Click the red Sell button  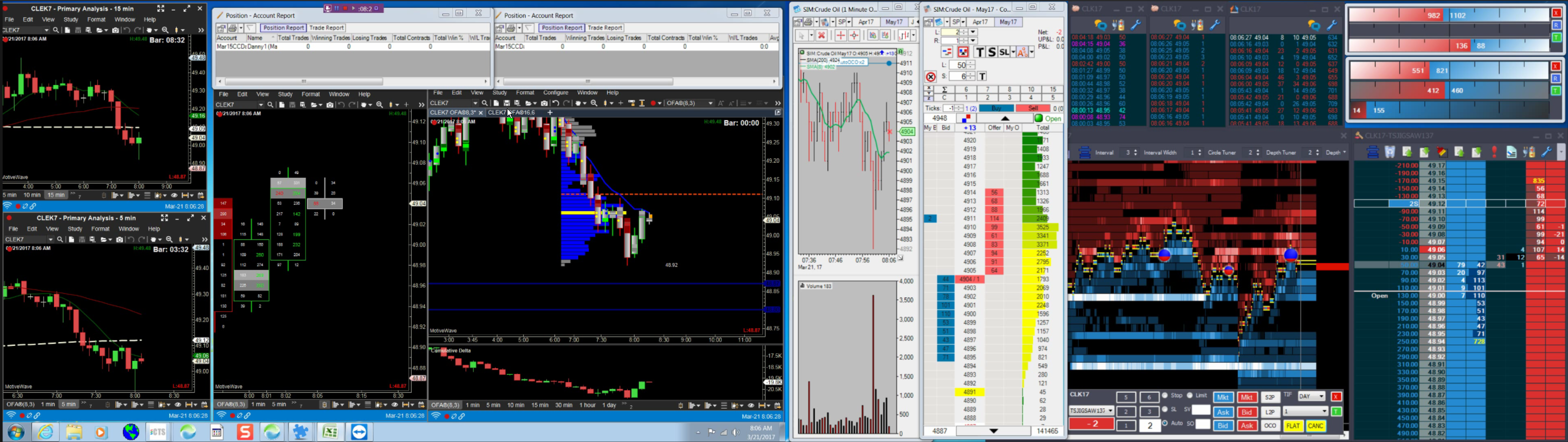point(1032,108)
